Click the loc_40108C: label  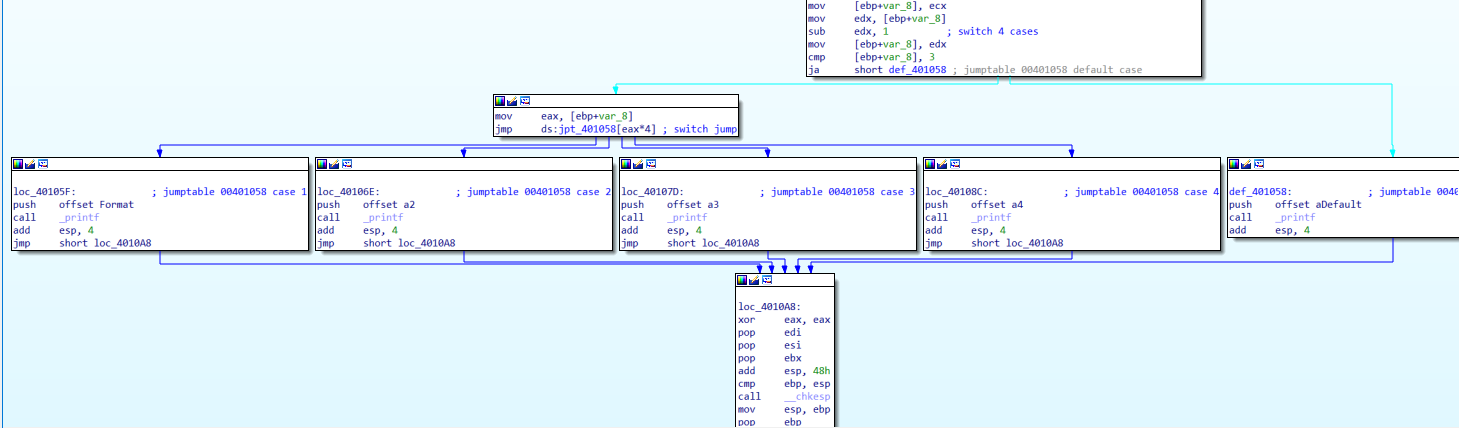(958, 192)
